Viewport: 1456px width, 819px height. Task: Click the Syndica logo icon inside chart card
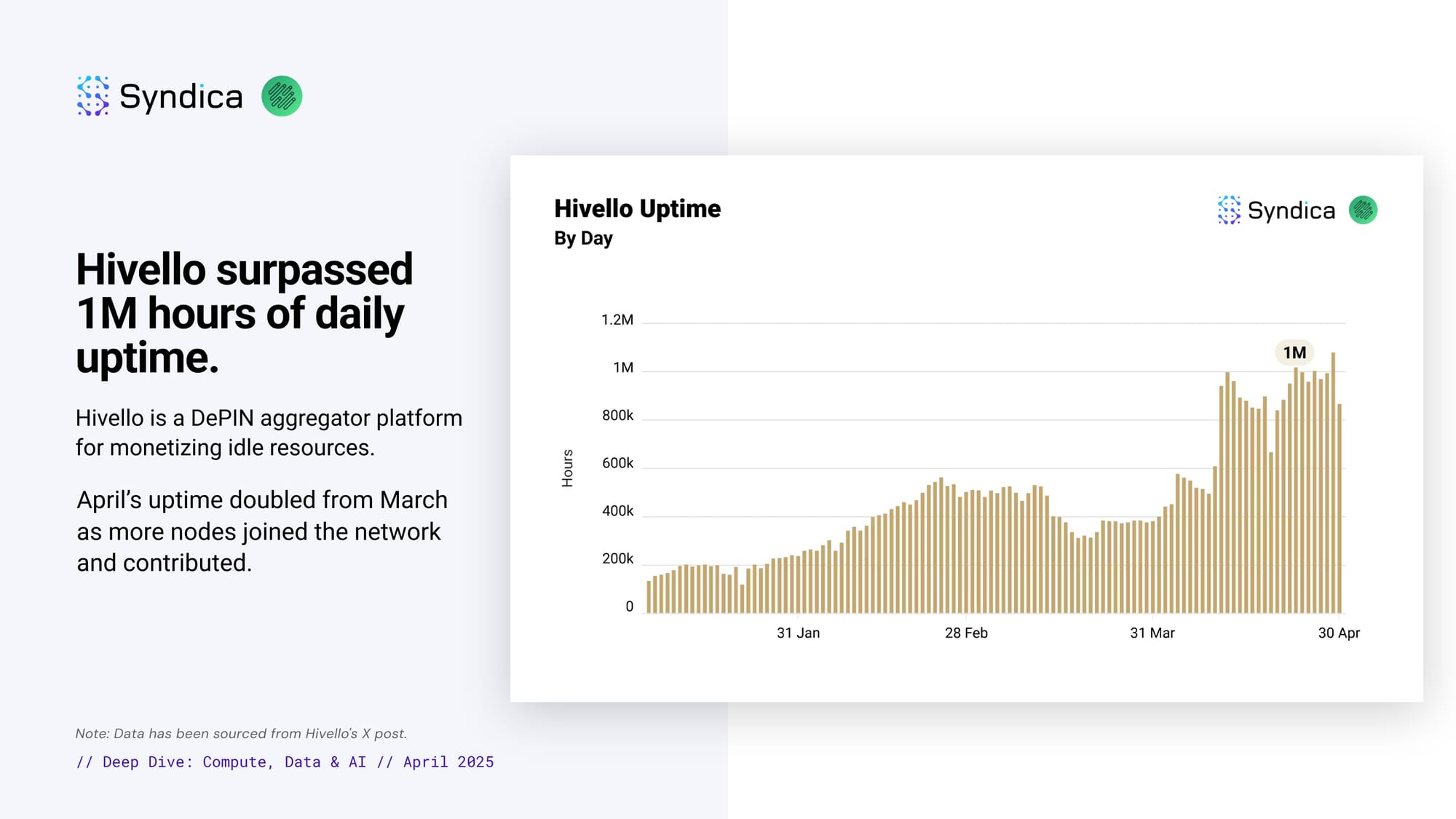point(1229,210)
